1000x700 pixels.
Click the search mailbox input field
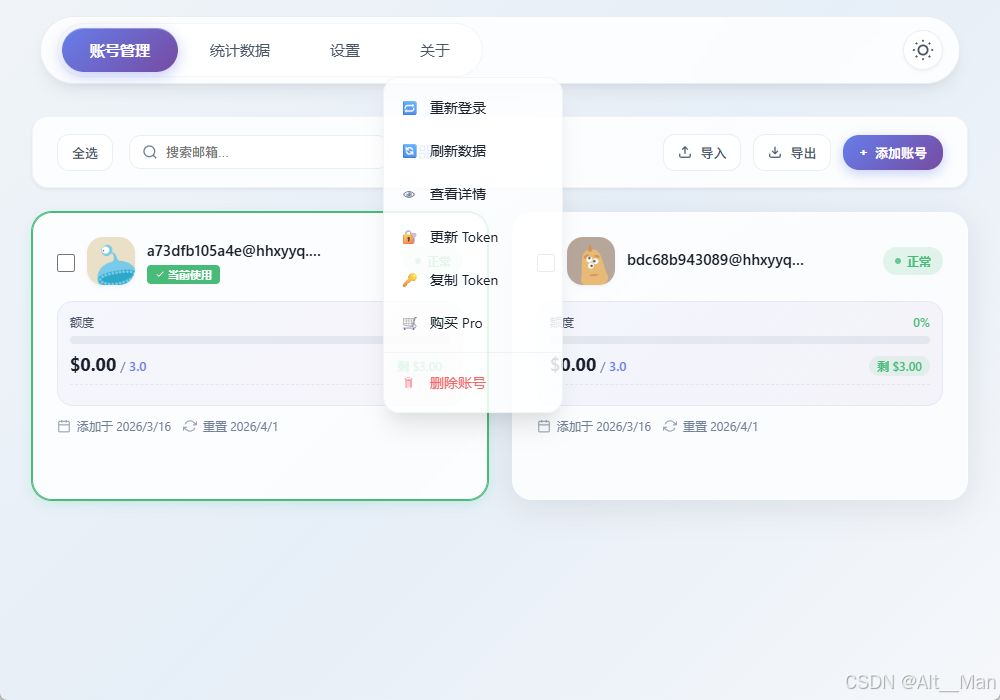coord(250,152)
